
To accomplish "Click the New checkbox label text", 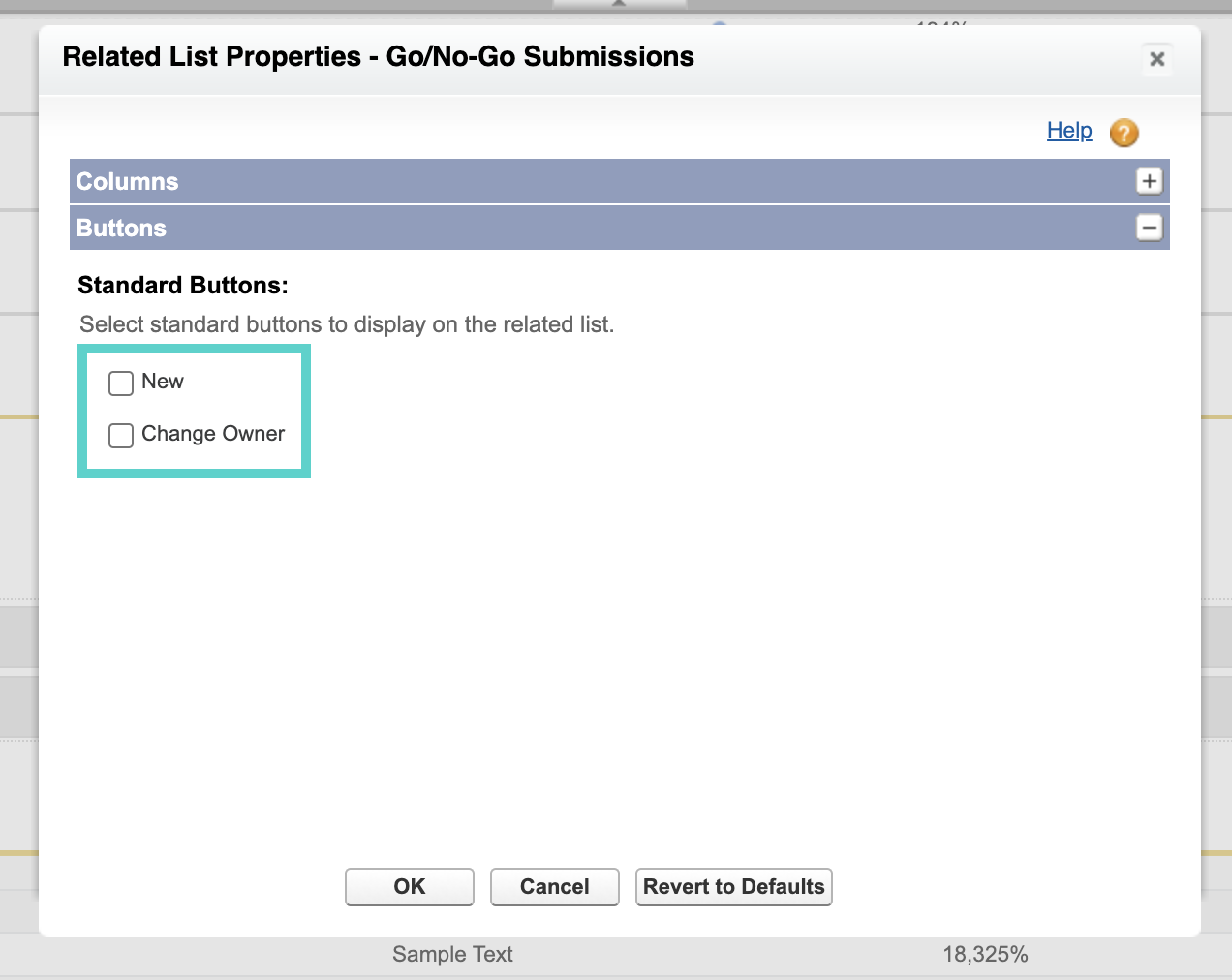I will [x=163, y=382].
